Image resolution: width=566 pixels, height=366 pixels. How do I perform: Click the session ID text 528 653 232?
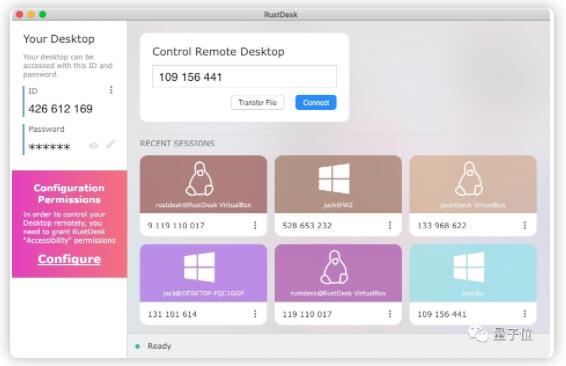pos(307,226)
